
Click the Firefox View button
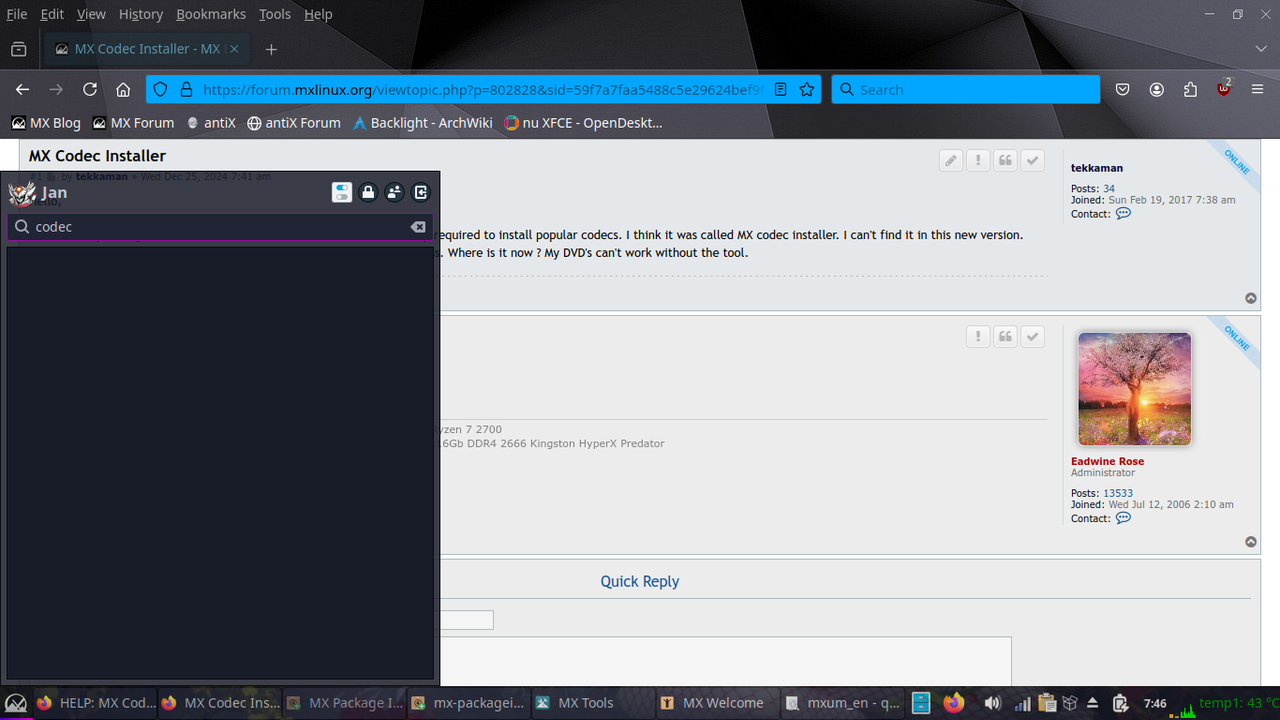coord(18,49)
